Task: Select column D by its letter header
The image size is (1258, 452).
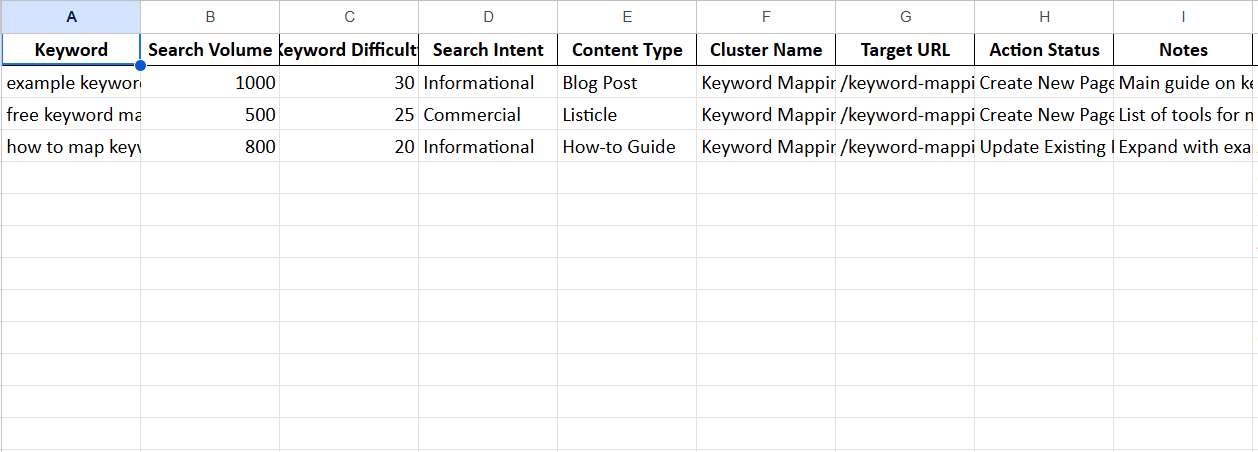Action: pos(488,17)
